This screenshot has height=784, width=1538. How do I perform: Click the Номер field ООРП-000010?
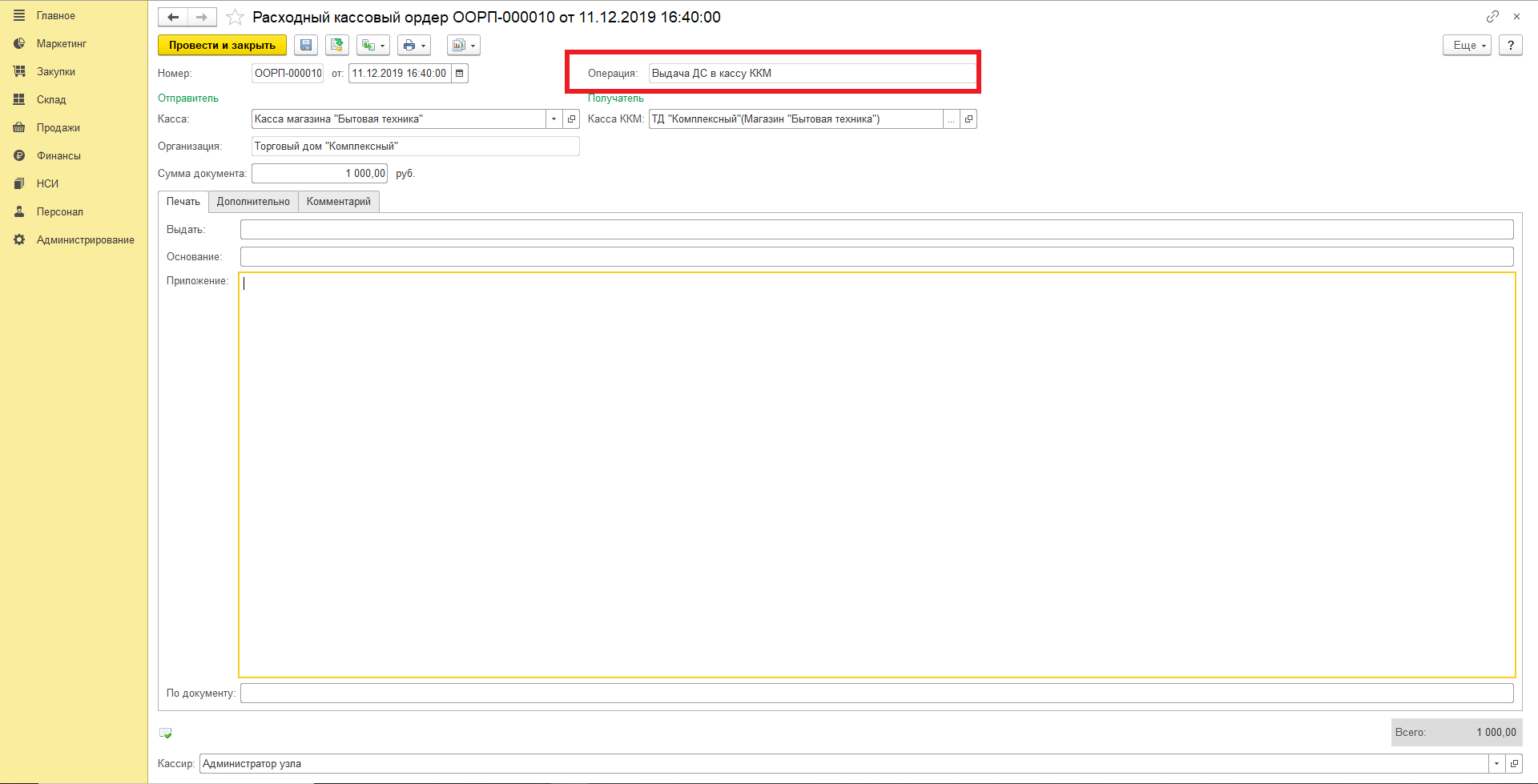coord(288,74)
